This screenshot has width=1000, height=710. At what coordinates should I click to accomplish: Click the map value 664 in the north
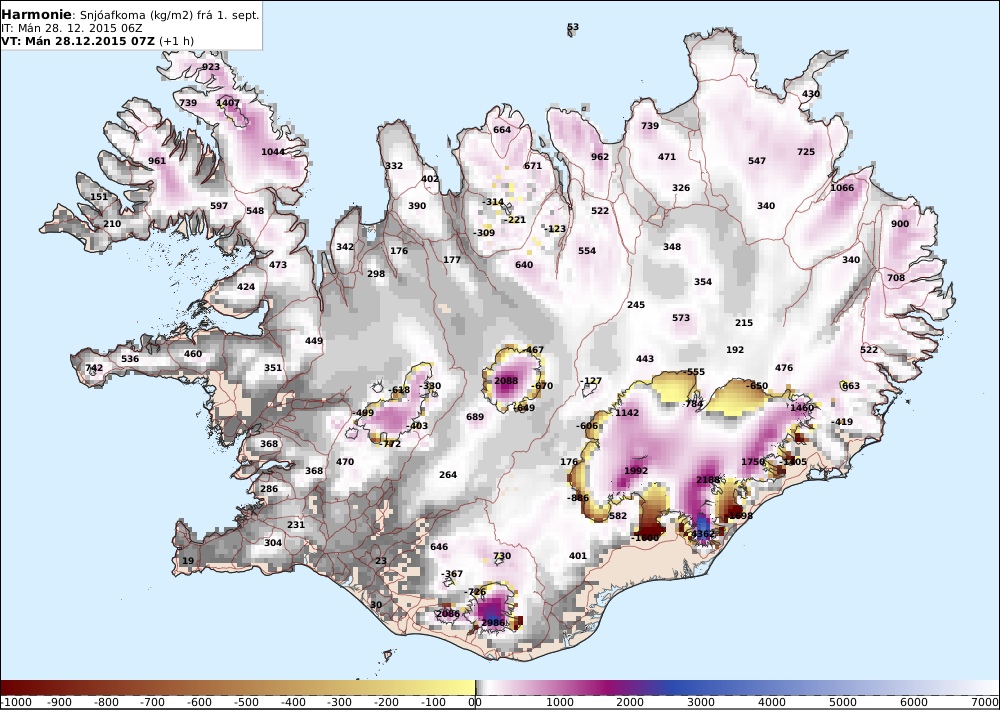coord(502,129)
